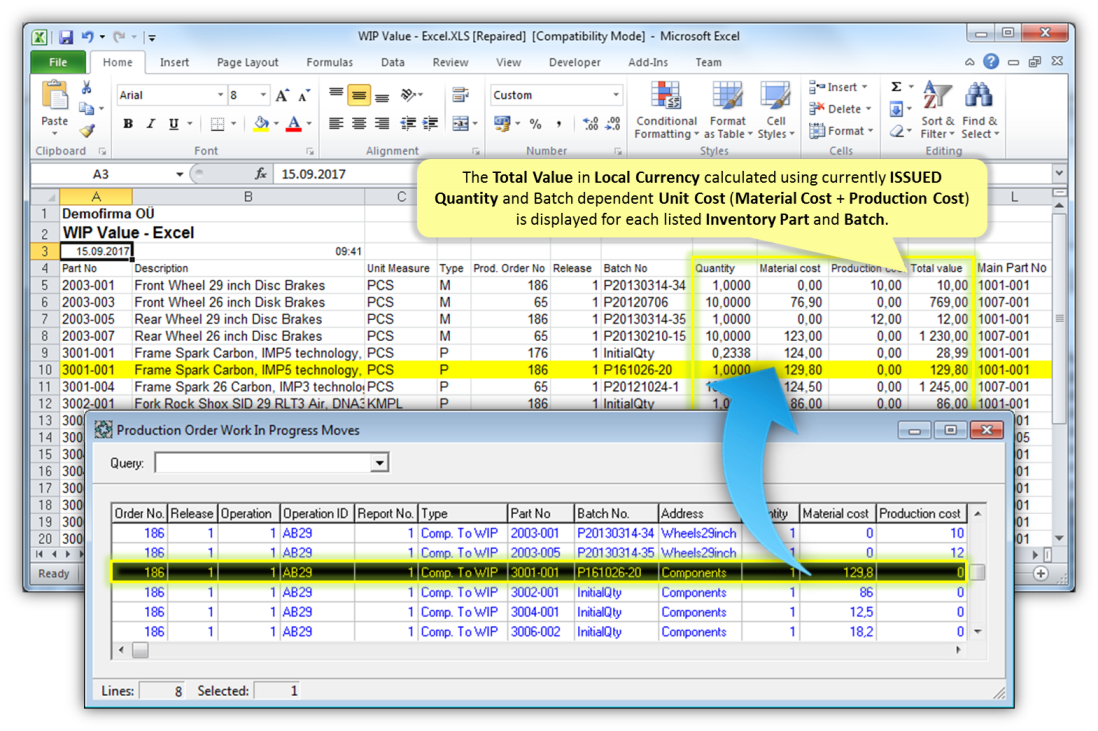The height and width of the screenshot is (731, 1098).
Task: Select column B header in the worksheet
Action: 248,197
